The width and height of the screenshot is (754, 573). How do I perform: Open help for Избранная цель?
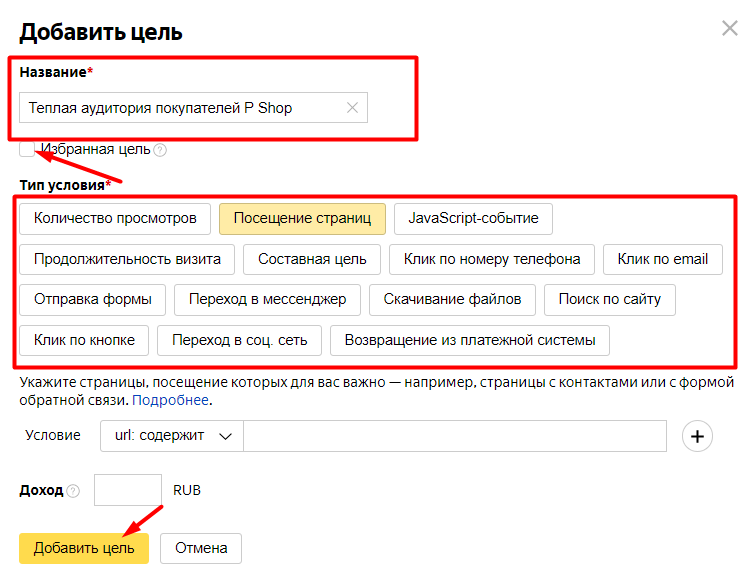(160, 150)
